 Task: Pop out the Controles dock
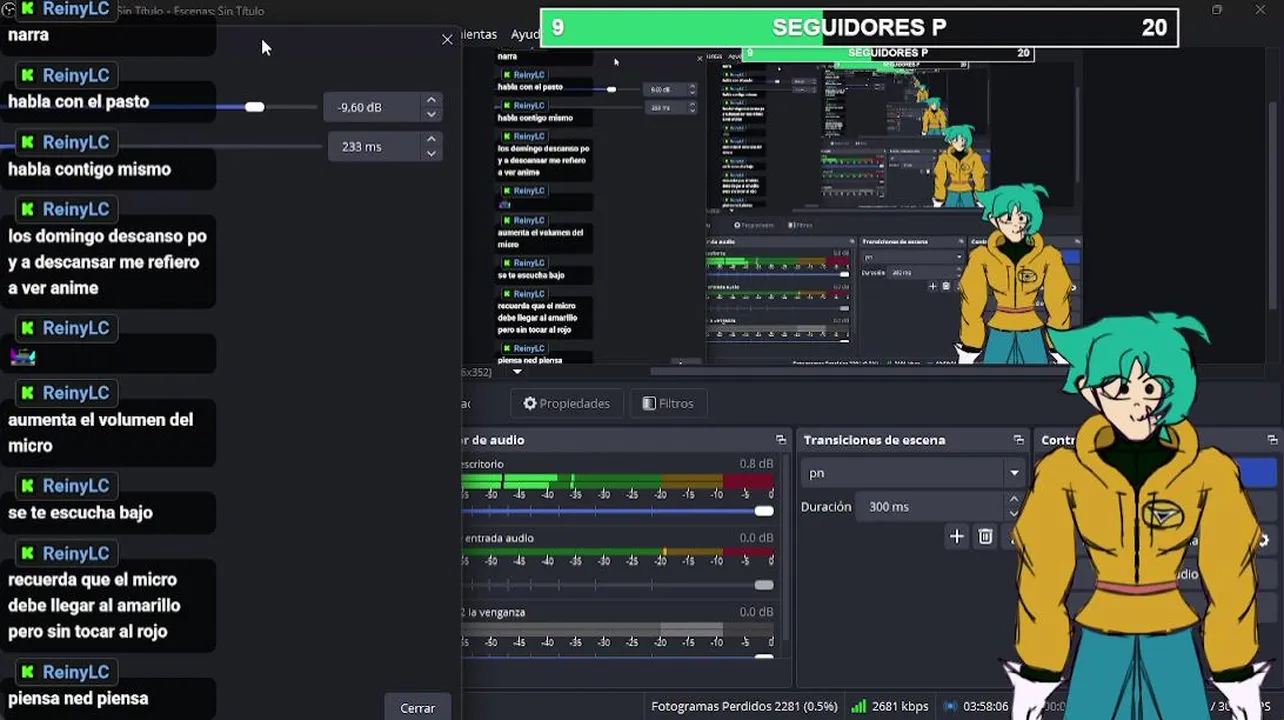[x=1272, y=440]
